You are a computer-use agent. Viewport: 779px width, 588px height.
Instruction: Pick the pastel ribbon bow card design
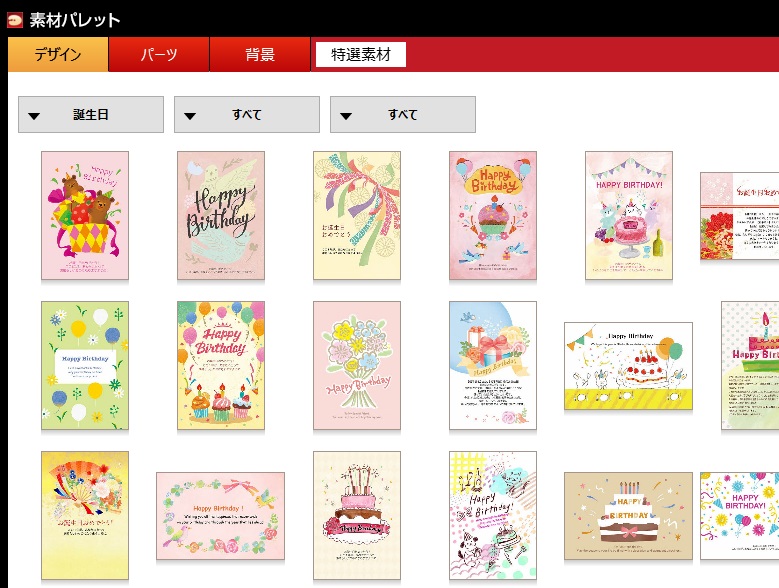pos(357,215)
